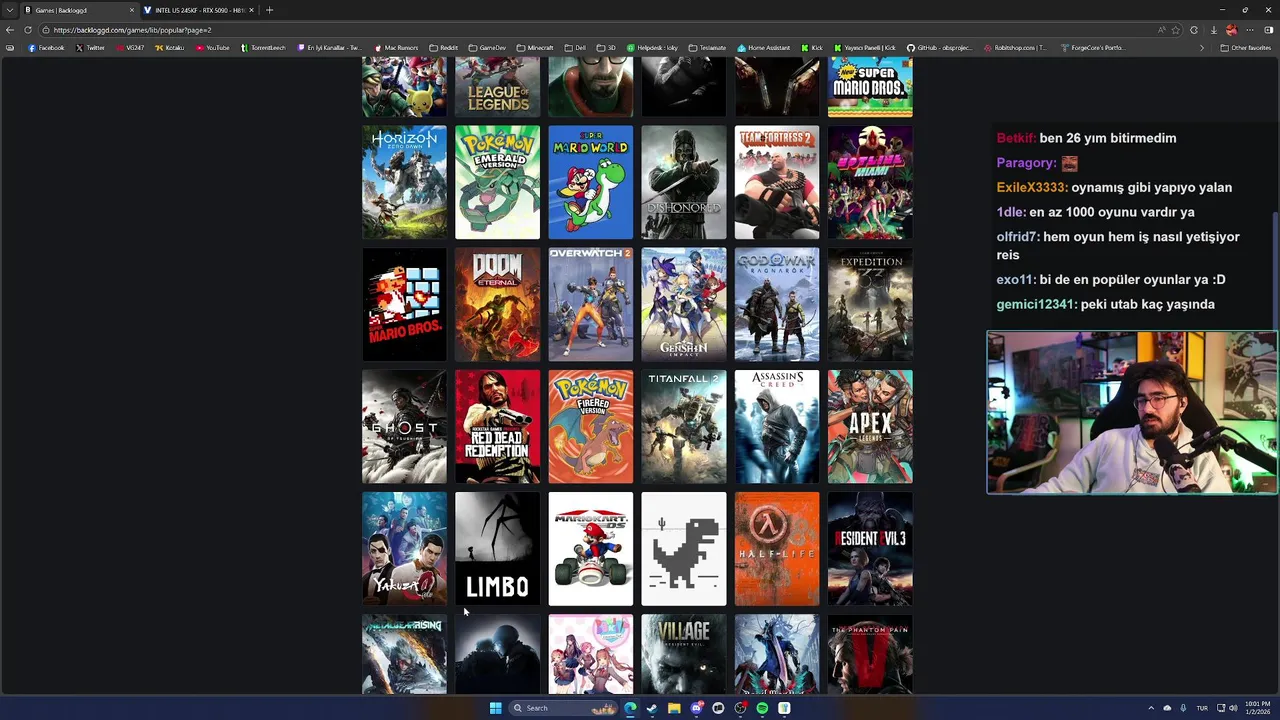Open the Red Dead Redemption cover
The width and height of the screenshot is (1280, 720).
pos(497,427)
